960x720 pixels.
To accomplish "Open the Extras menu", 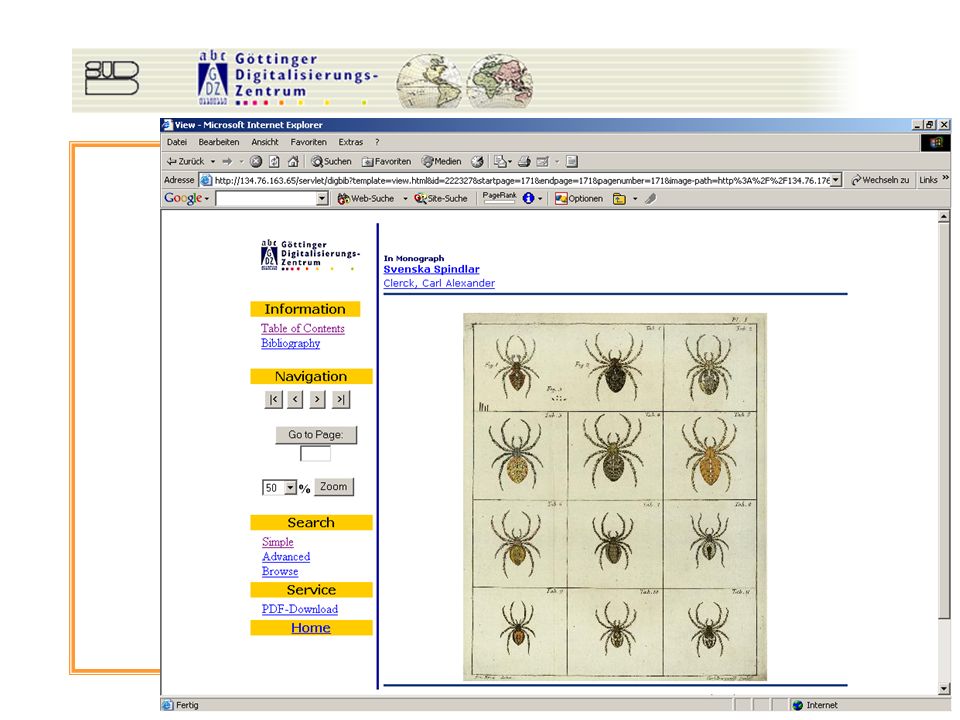I will click(351, 142).
